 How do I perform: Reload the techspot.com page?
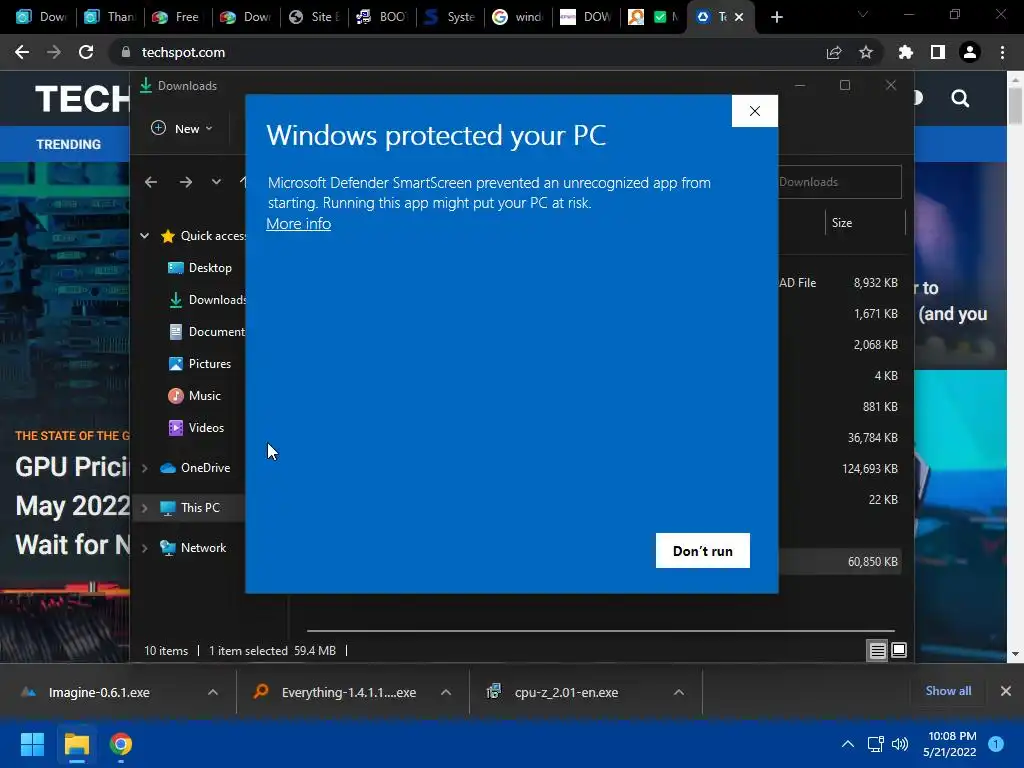coord(86,52)
